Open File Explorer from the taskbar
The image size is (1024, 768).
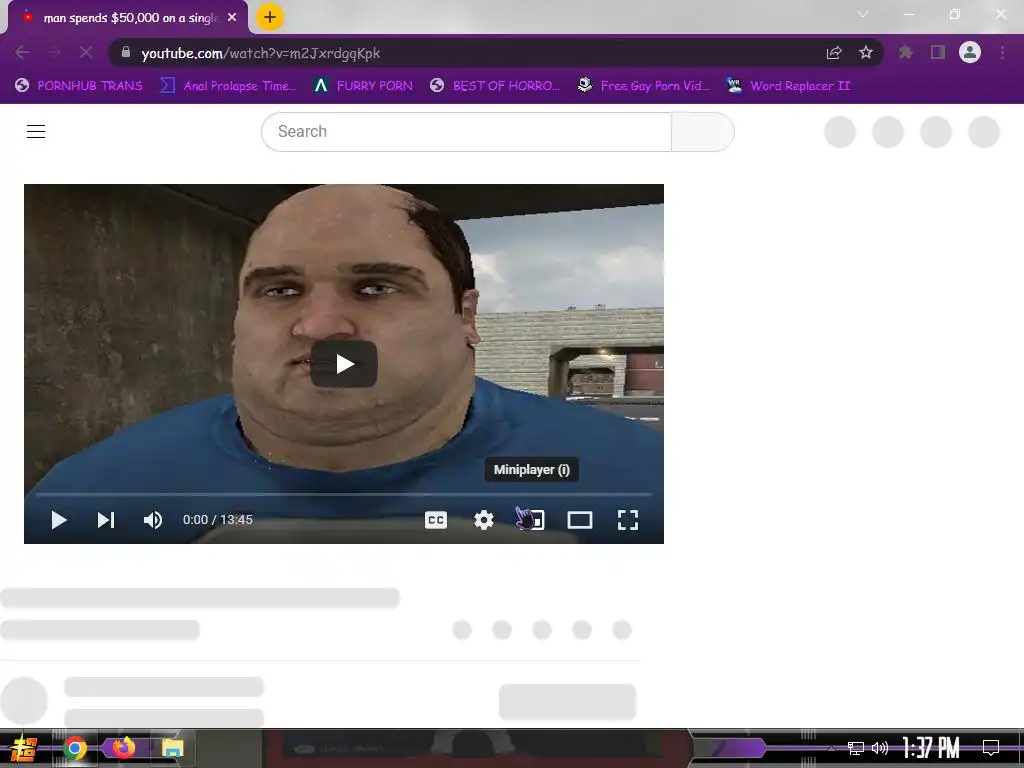point(172,748)
